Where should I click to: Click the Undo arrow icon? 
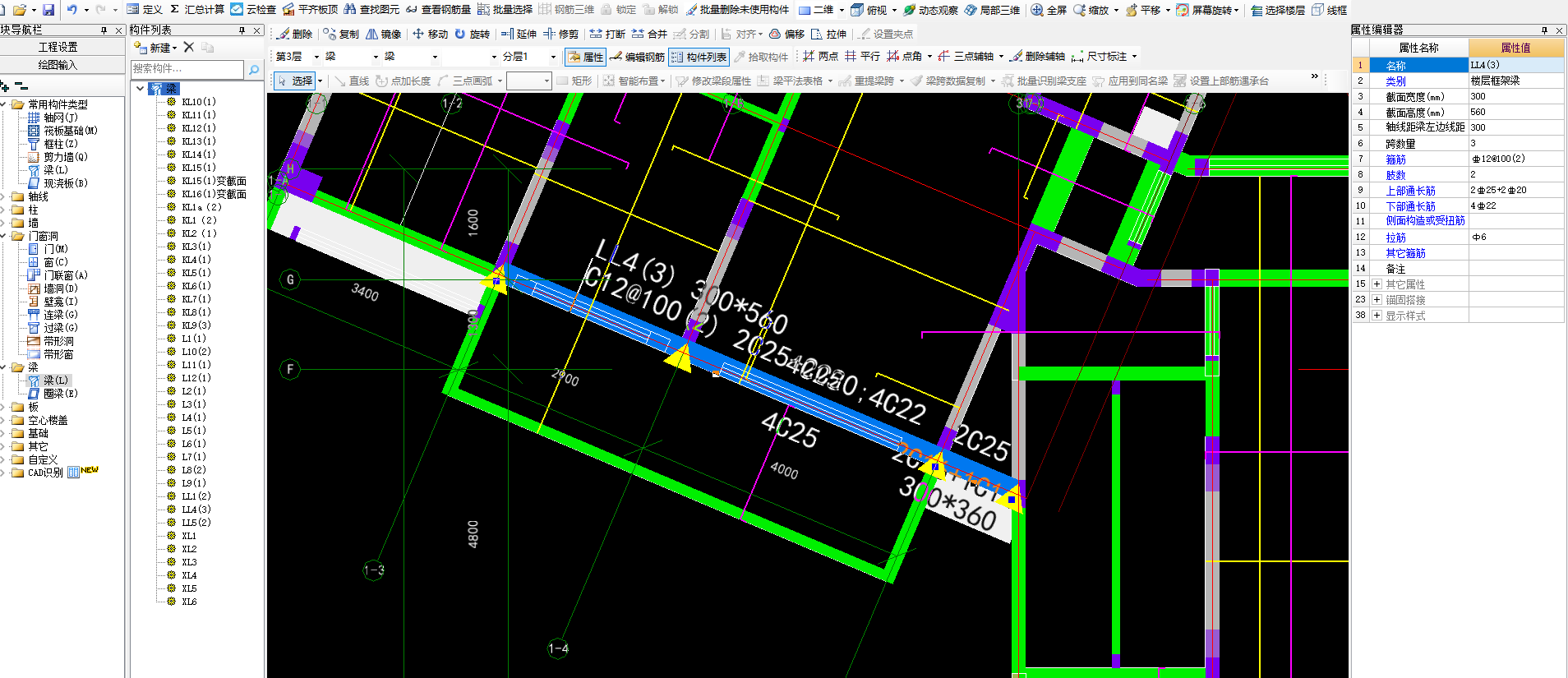coord(72,10)
